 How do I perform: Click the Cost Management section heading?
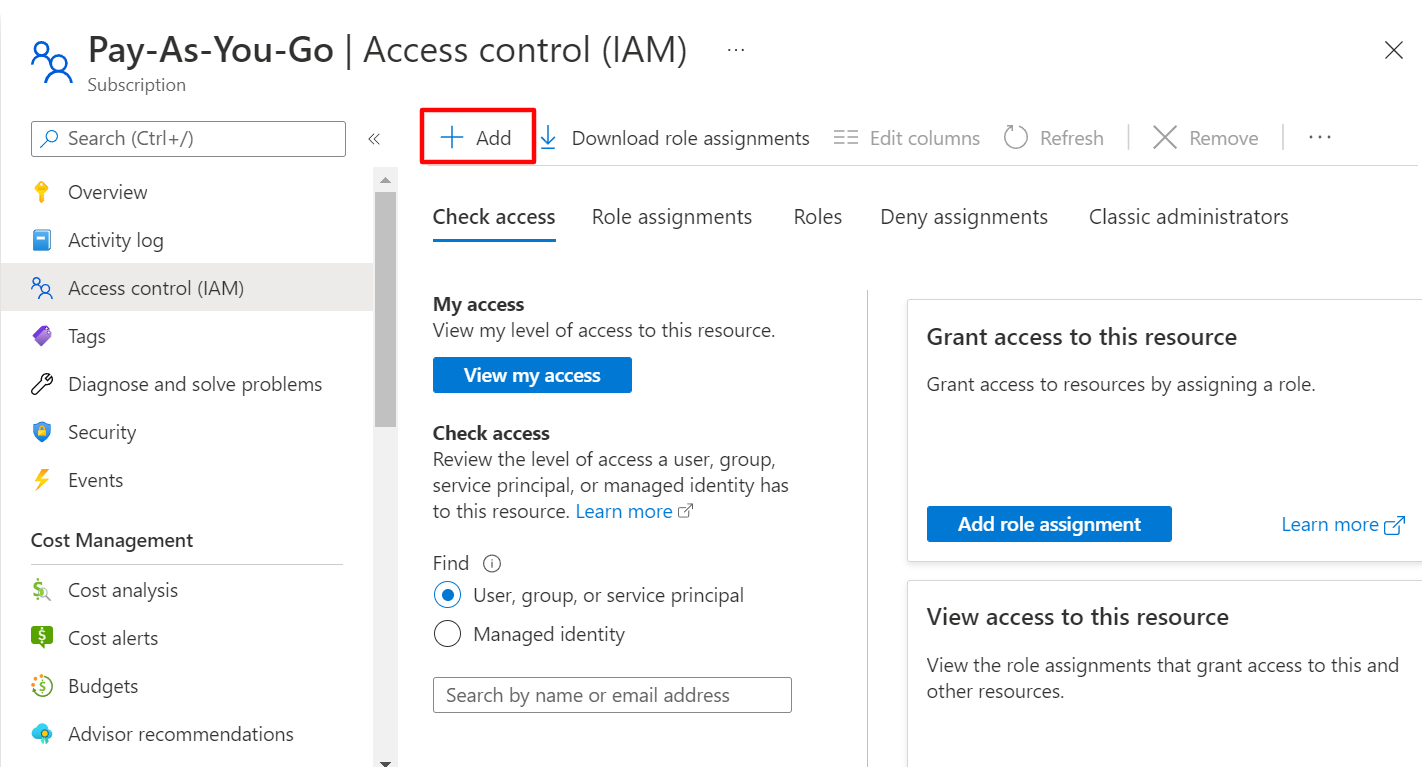[x=112, y=540]
